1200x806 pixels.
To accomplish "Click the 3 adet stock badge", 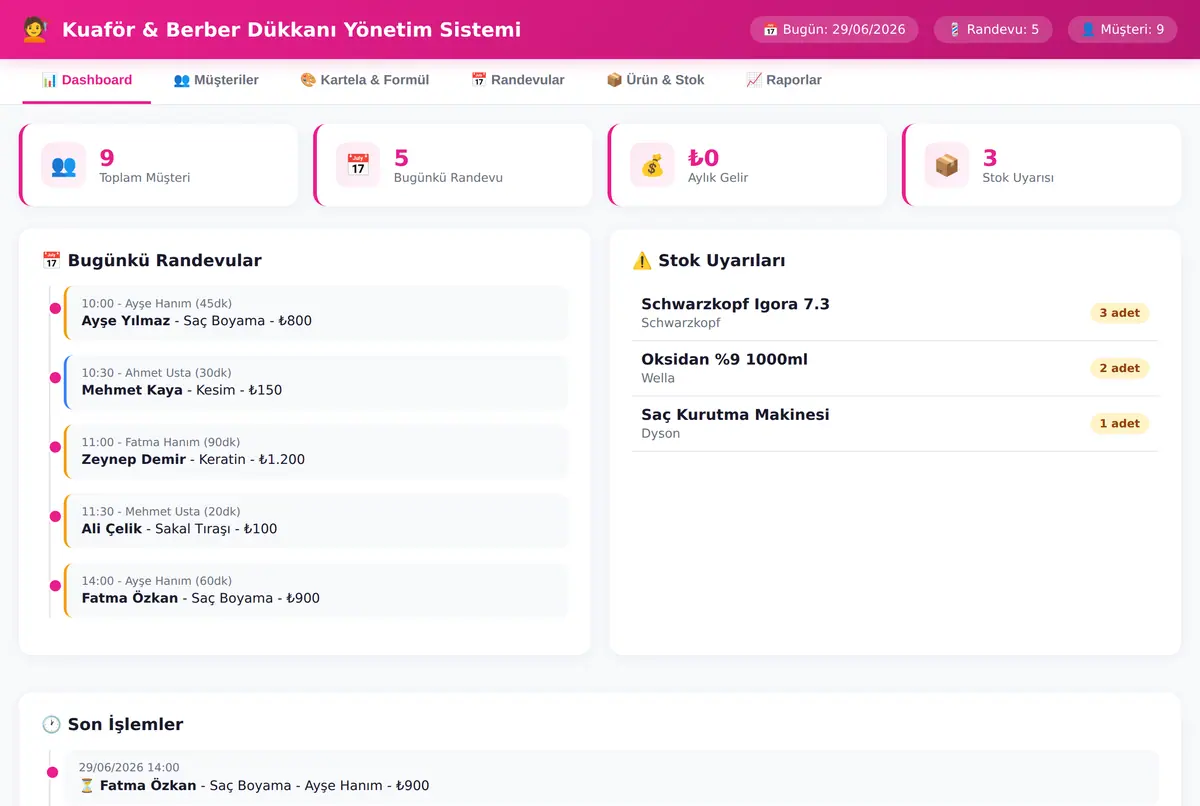I will click(1120, 313).
